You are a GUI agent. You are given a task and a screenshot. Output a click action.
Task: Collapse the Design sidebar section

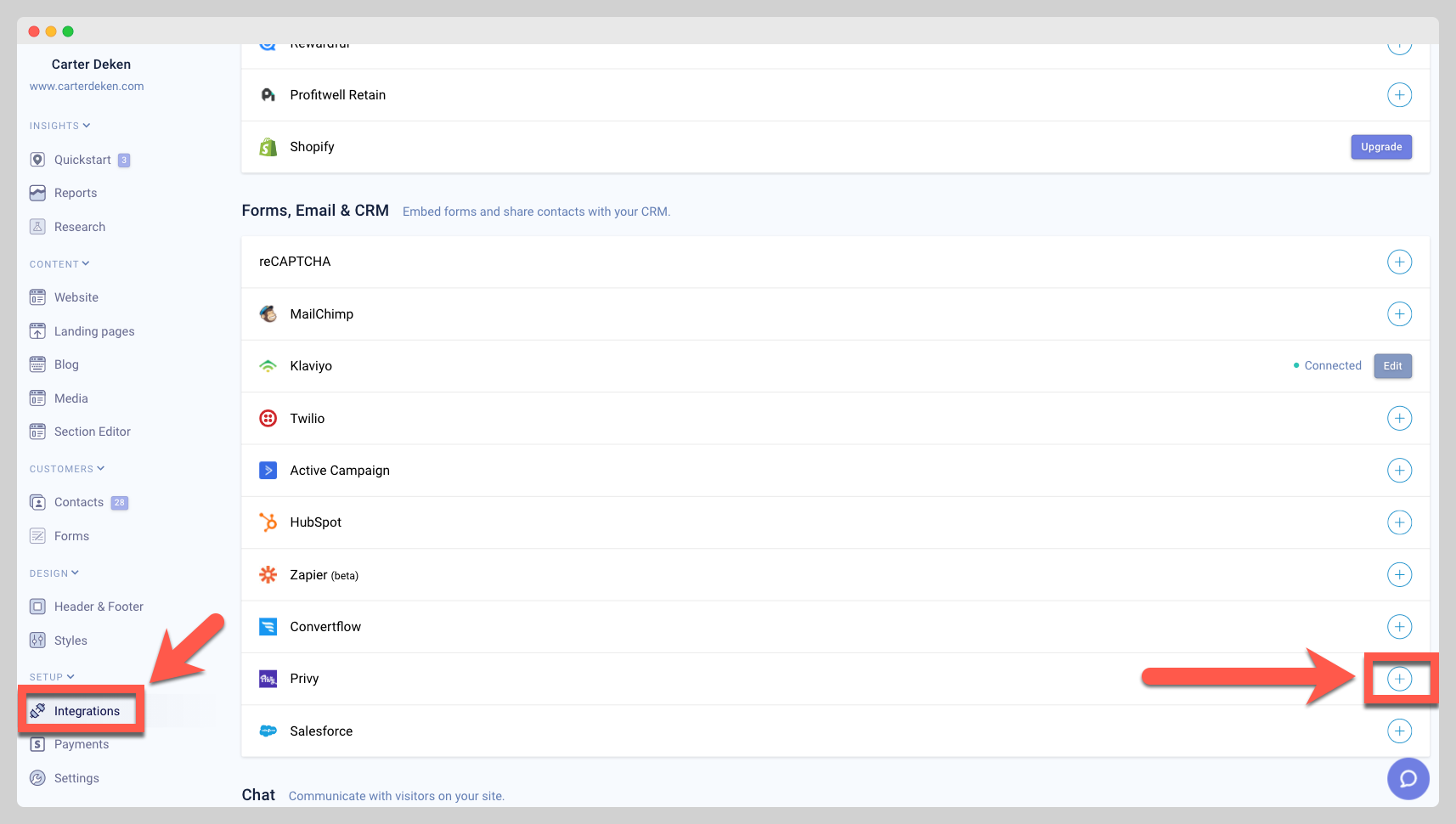(54, 573)
